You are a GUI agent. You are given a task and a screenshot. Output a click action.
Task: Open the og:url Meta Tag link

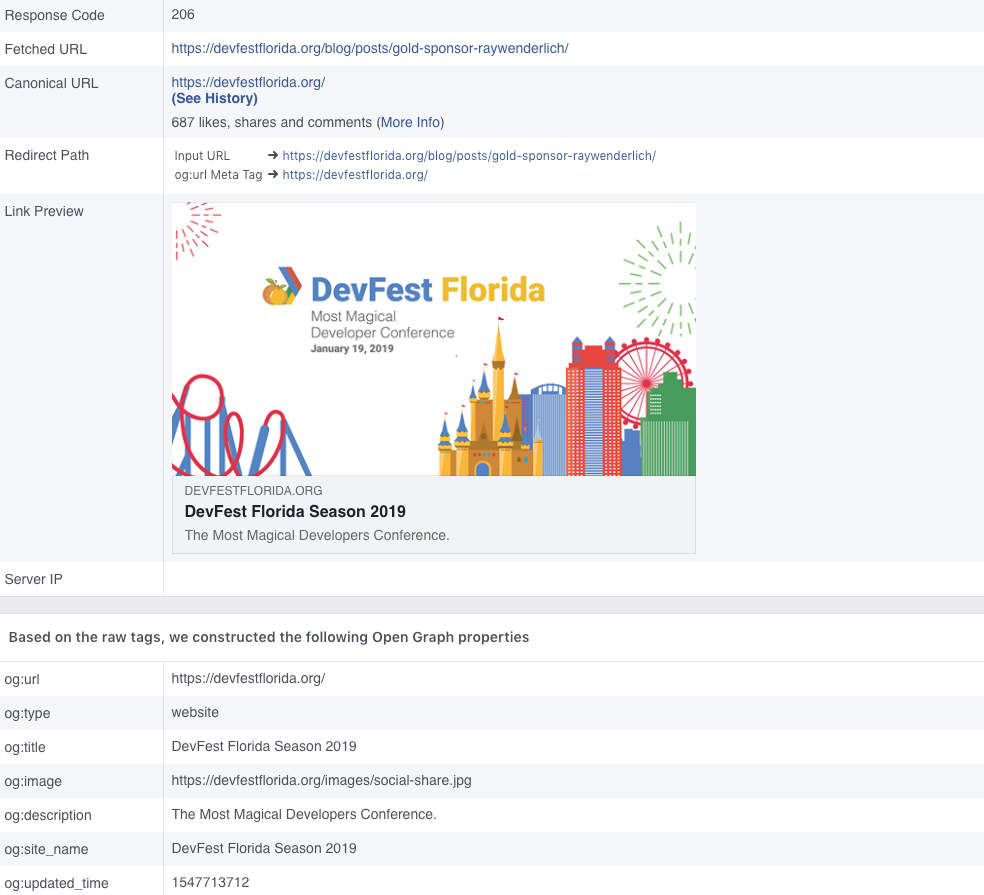[355, 174]
